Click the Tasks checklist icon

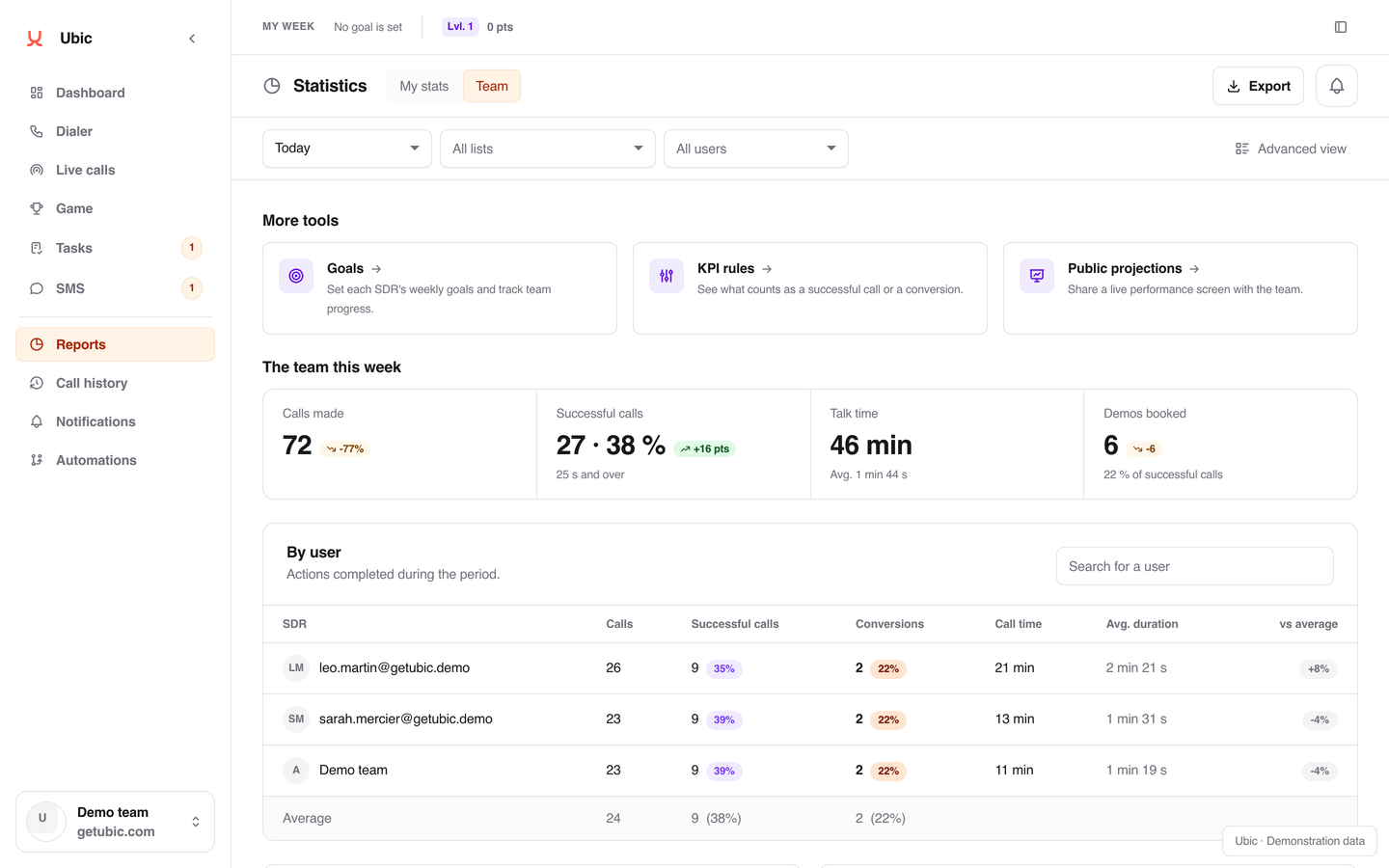coord(37,248)
